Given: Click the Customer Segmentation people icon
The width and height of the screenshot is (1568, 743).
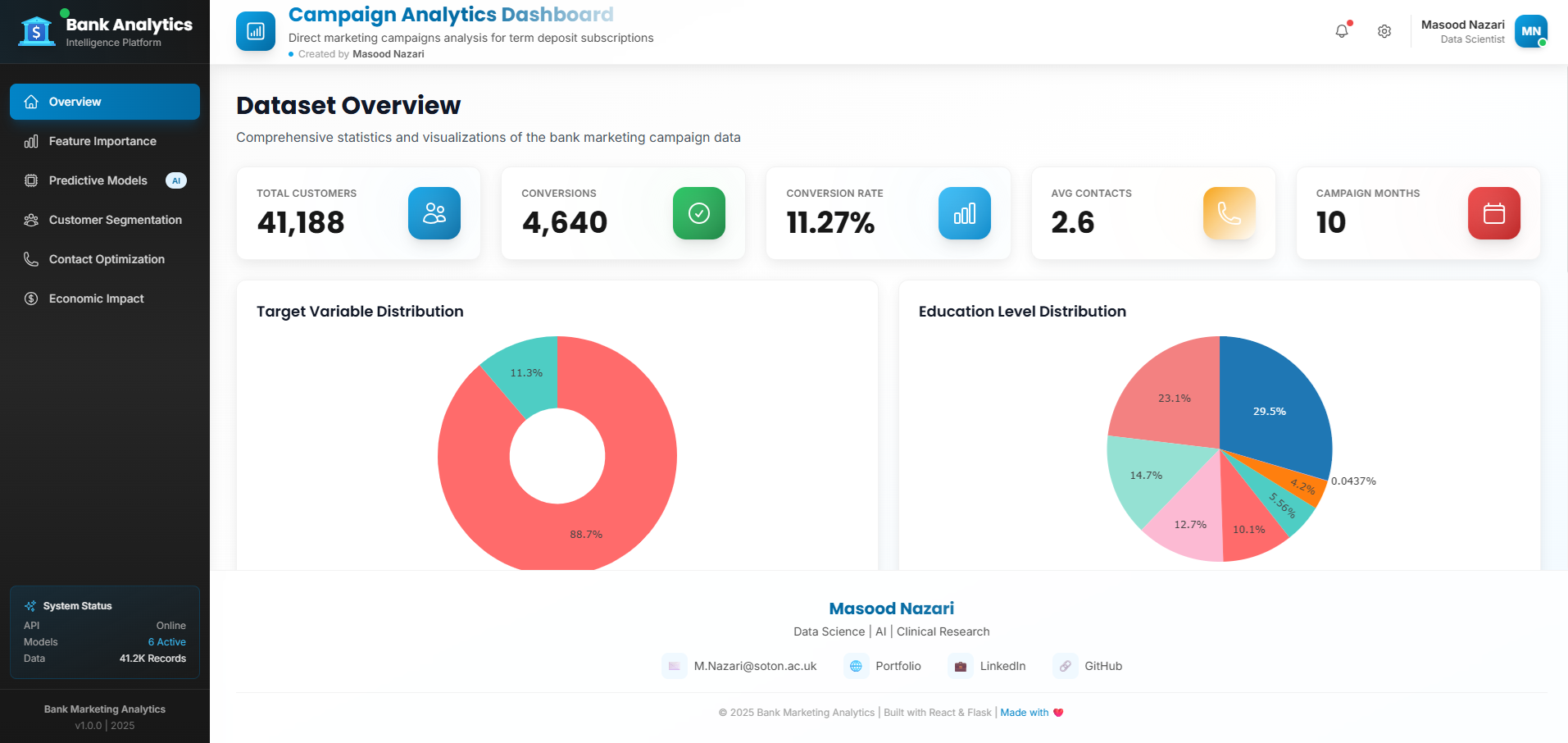Looking at the screenshot, I should 30,220.
